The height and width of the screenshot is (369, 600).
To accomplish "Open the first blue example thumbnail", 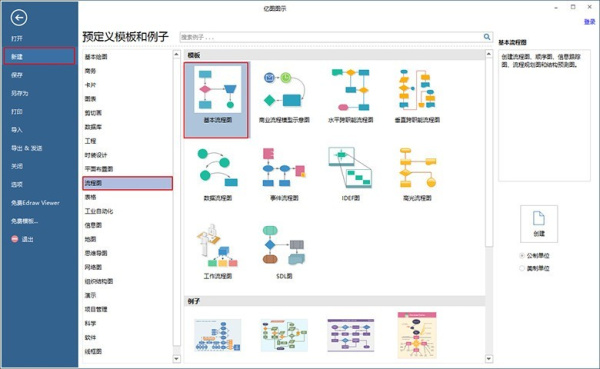I will point(217,335).
